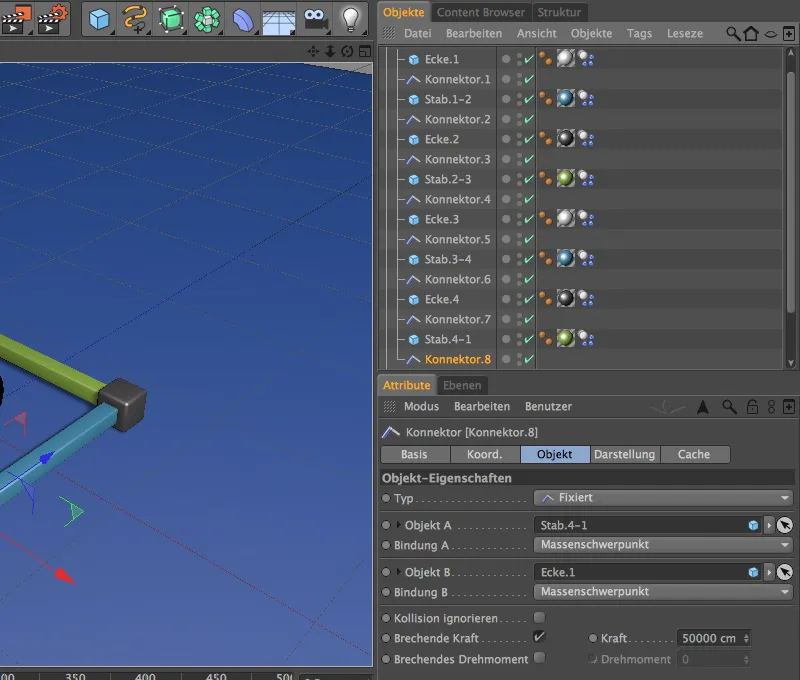This screenshot has height=680, width=800.
Task: Click the render to picture viewer icon
Action: coord(16,19)
